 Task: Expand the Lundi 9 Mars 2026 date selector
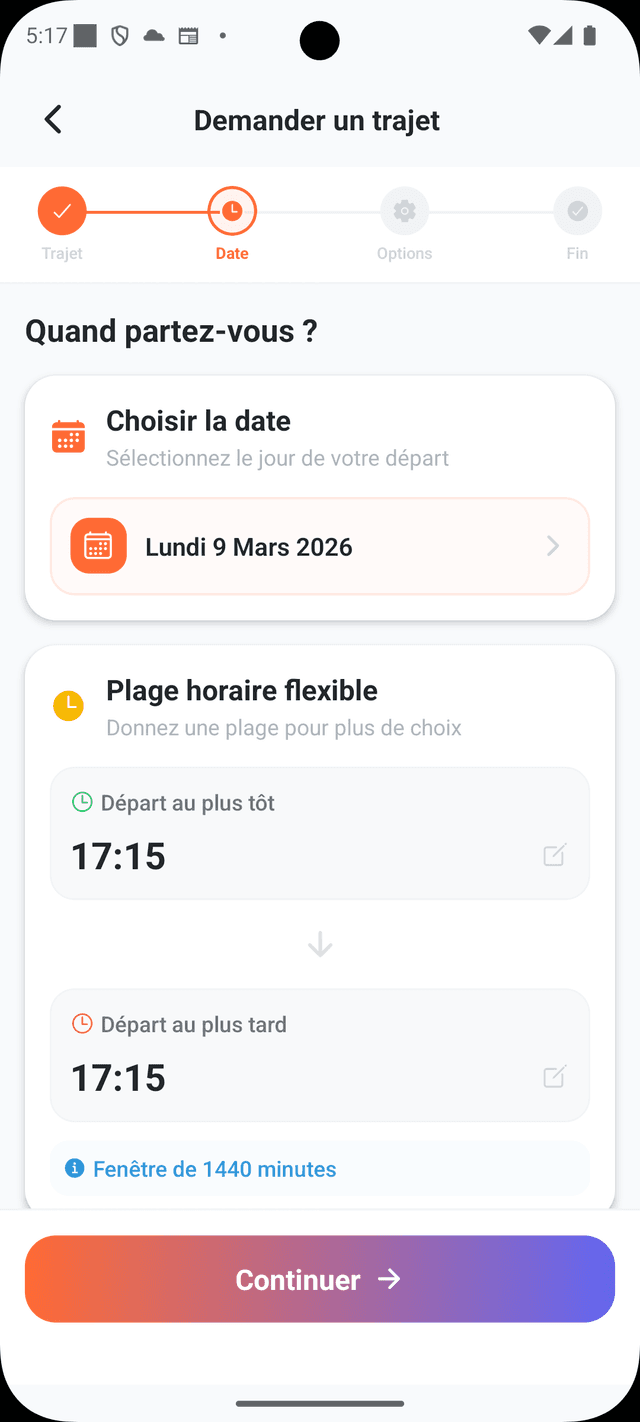320,546
